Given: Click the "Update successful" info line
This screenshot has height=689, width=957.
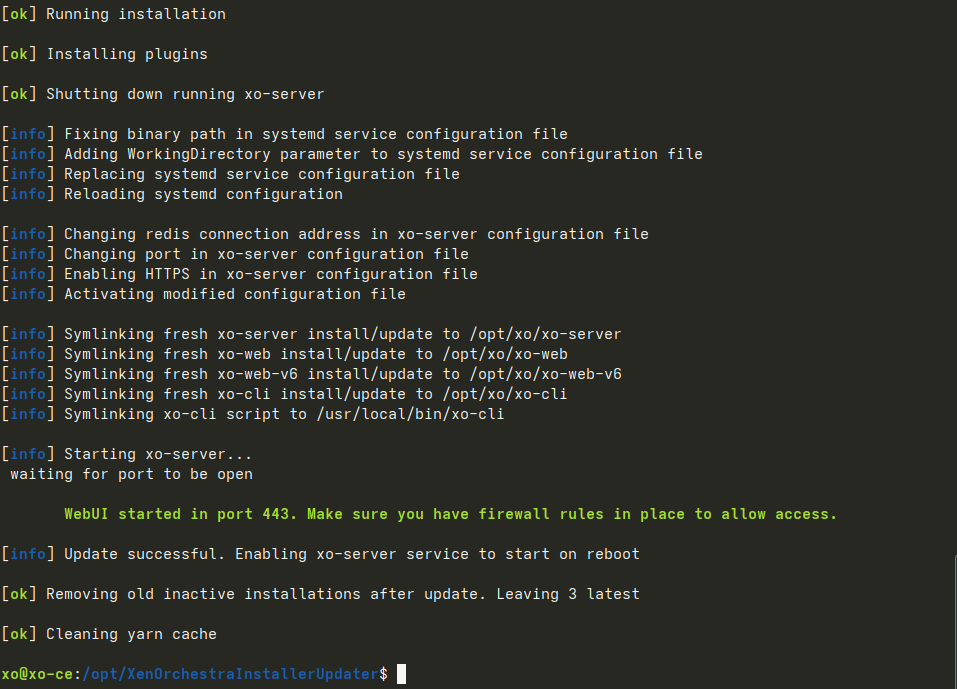Looking at the screenshot, I should 351,554.
